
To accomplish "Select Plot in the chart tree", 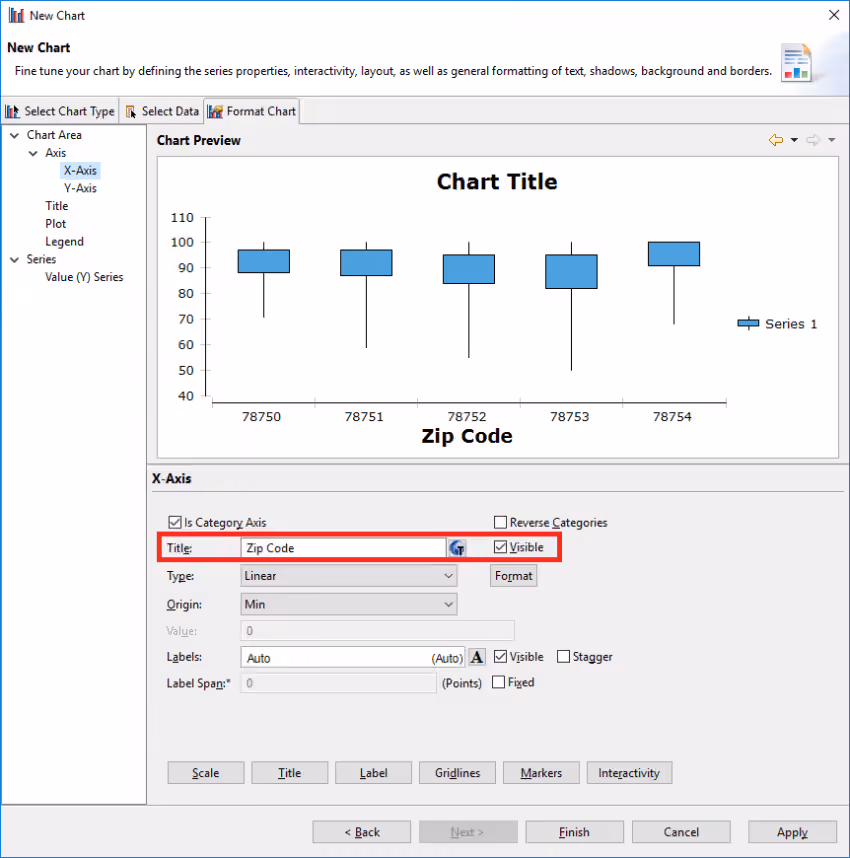I will [x=55, y=224].
